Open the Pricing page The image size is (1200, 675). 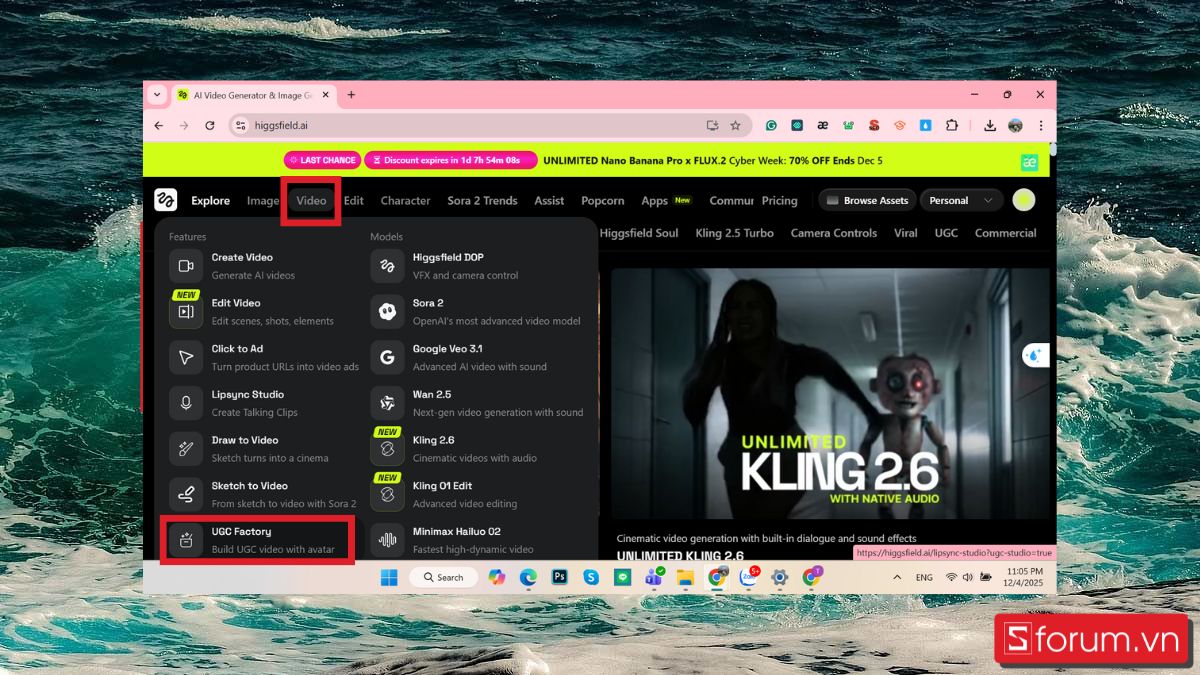(779, 200)
